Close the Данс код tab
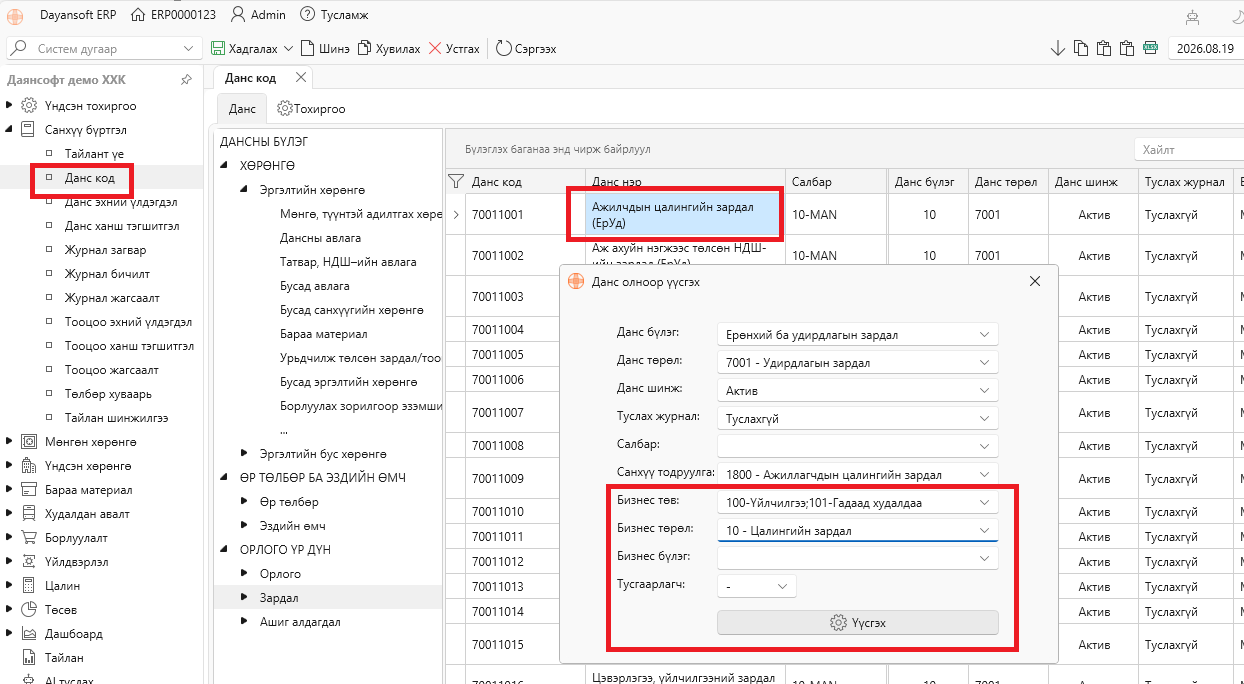This screenshot has width=1244, height=684. tap(300, 77)
